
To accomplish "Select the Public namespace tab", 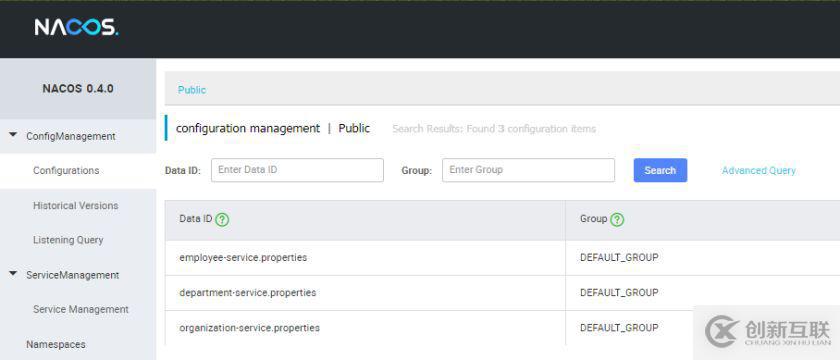I will (x=192, y=90).
